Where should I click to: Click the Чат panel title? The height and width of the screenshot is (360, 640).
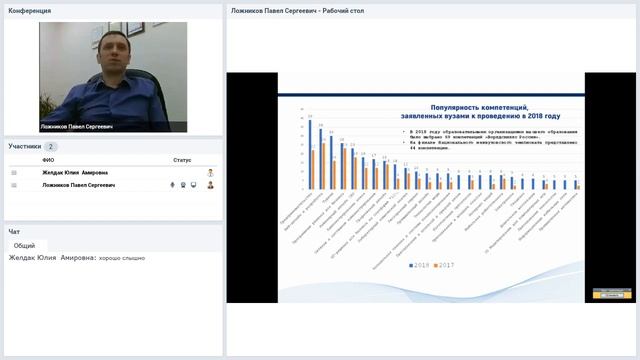14,231
